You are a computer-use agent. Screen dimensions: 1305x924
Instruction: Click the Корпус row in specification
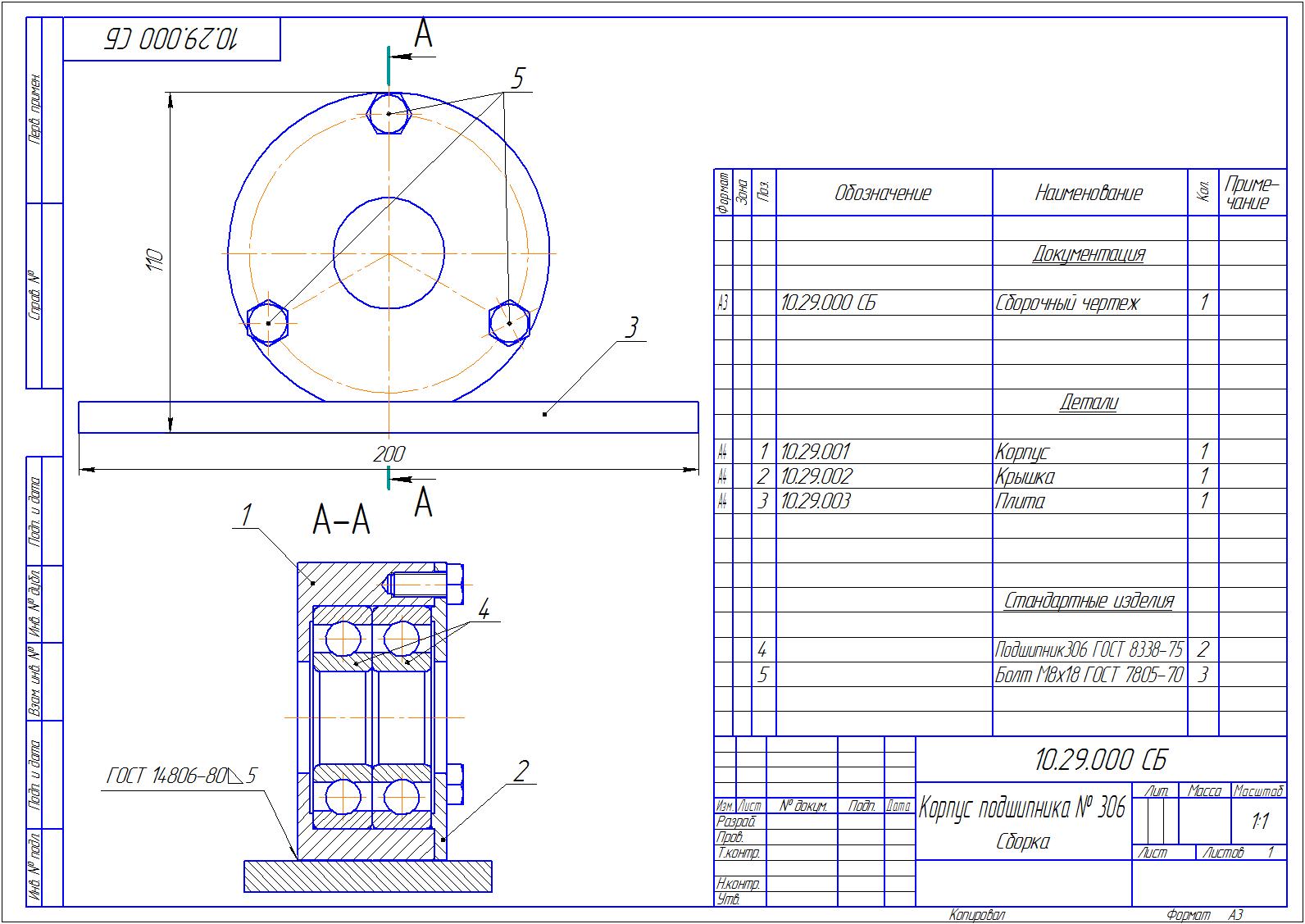pos(1000,451)
